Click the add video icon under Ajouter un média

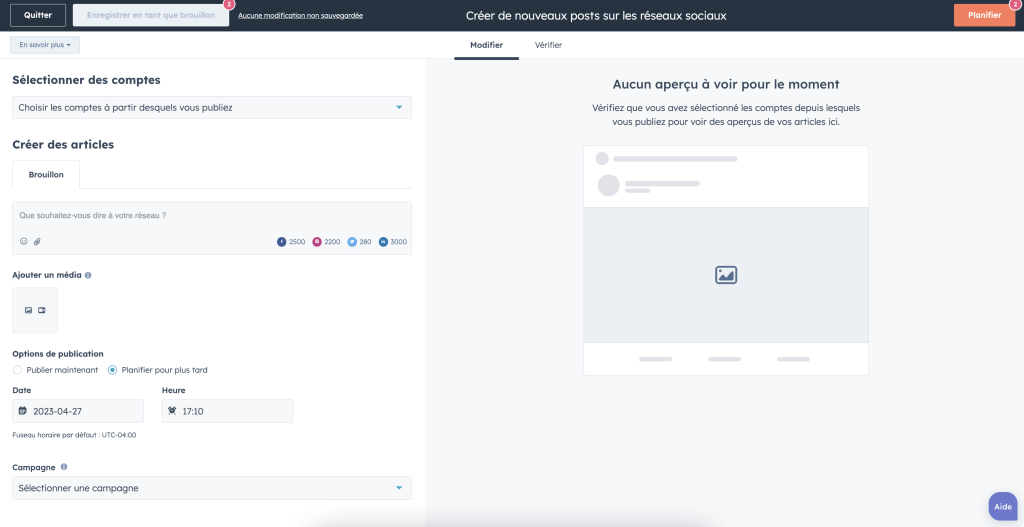coord(42,310)
